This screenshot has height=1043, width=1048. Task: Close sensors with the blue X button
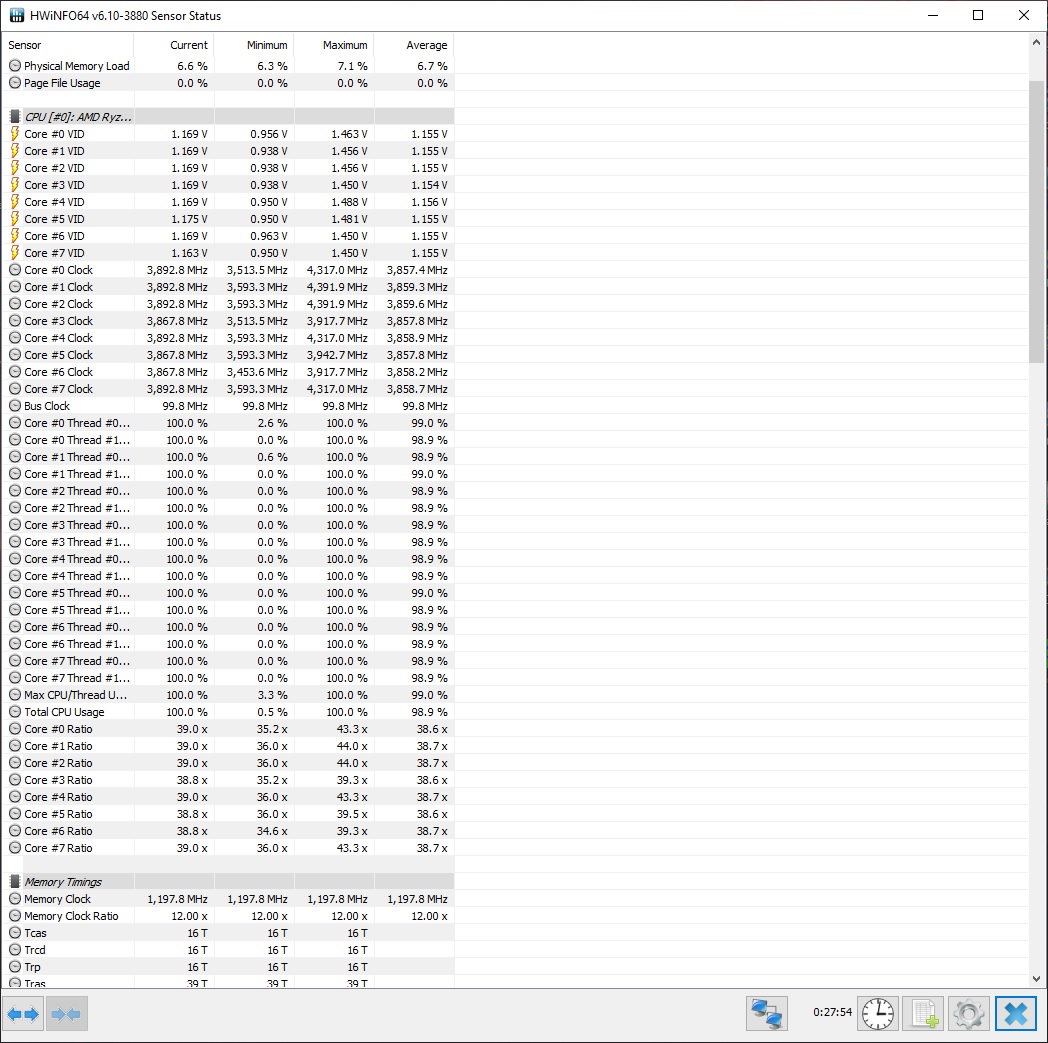(1015, 1014)
